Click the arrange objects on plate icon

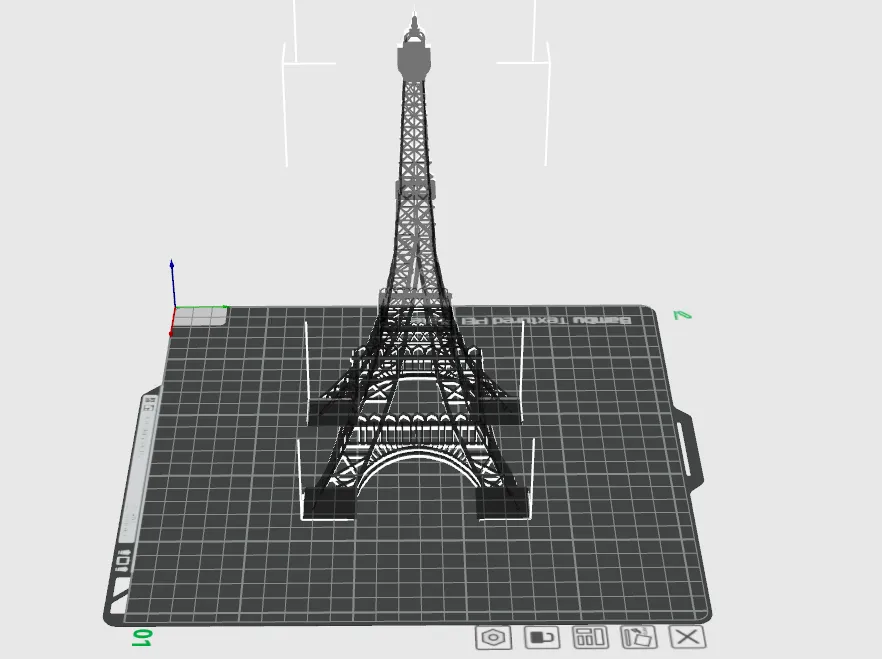tap(590, 638)
